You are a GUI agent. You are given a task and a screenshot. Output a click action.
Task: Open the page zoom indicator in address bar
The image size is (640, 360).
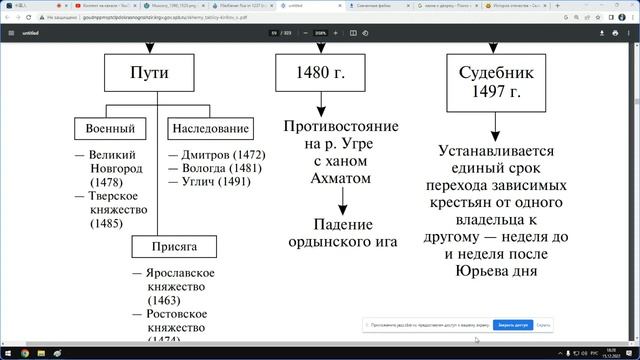point(576,18)
